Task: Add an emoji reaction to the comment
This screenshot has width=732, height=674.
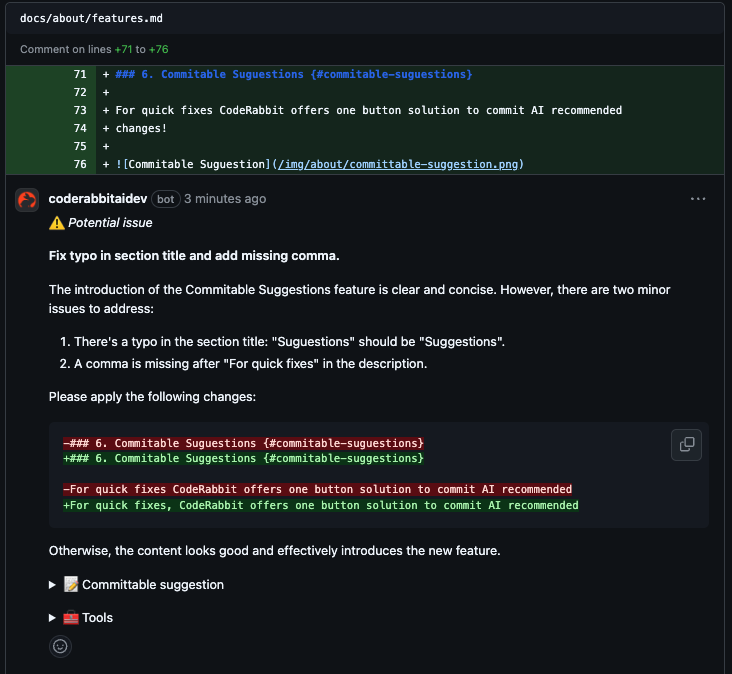Action: (60, 646)
